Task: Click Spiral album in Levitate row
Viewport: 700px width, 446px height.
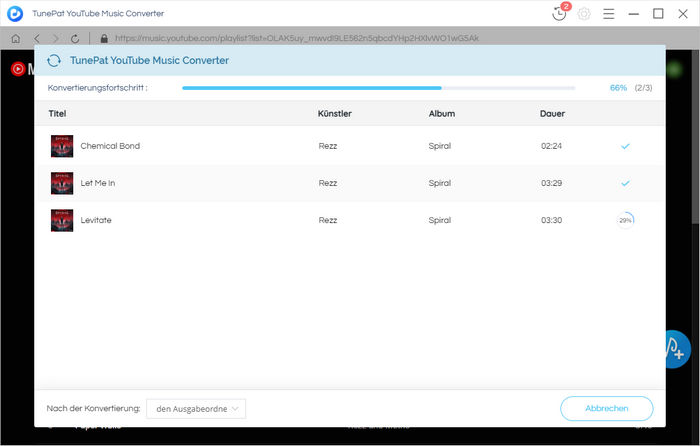Action: click(440, 220)
